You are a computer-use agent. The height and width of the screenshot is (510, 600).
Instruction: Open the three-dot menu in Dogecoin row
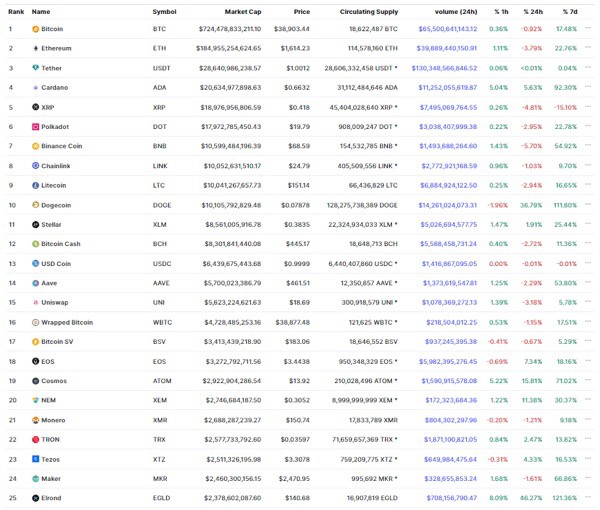[588, 204]
